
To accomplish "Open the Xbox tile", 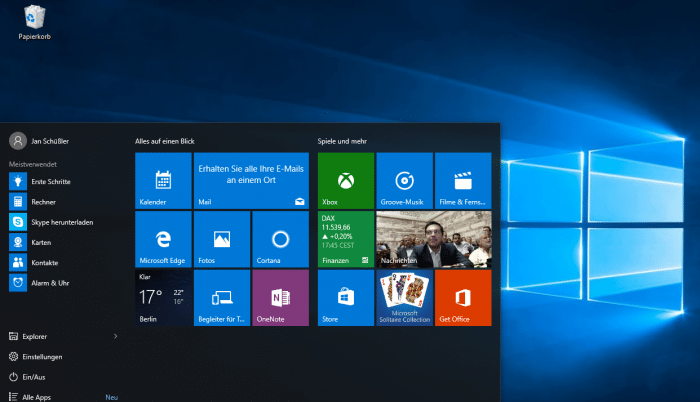I will [x=346, y=181].
